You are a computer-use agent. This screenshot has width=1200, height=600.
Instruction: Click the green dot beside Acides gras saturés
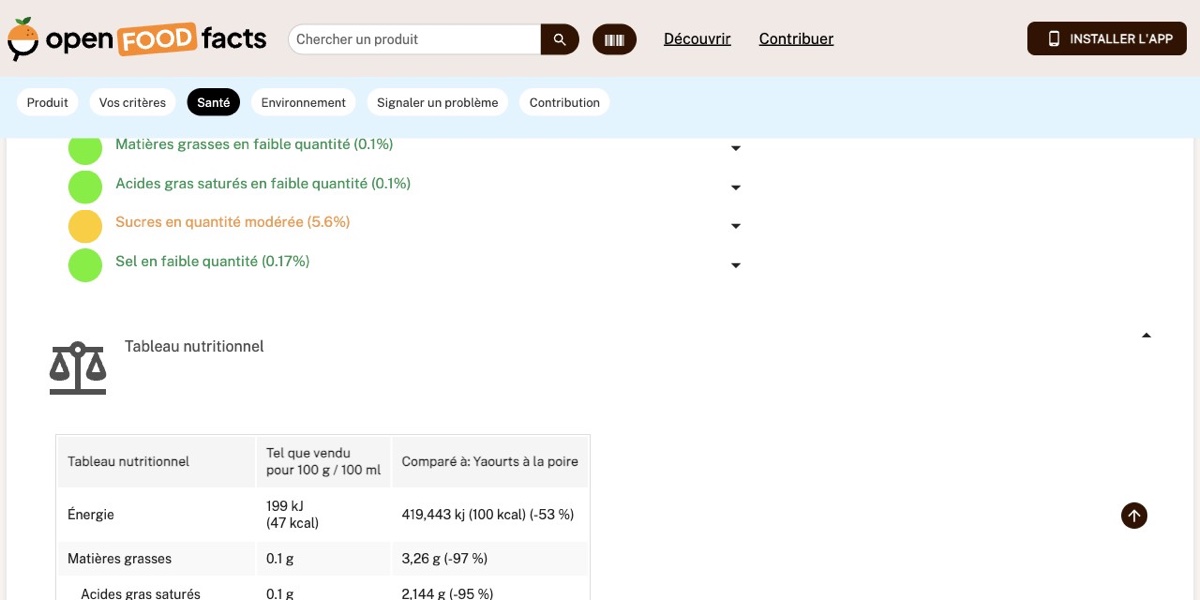pos(85,187)
